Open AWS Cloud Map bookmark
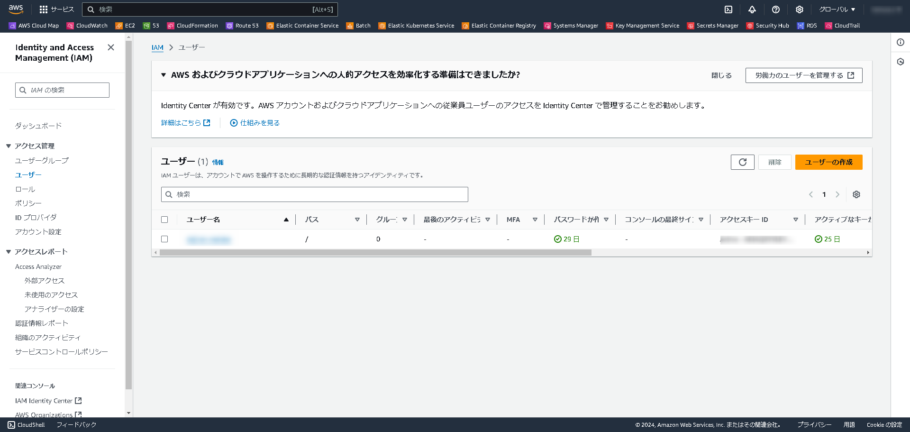 coord(35,26)
